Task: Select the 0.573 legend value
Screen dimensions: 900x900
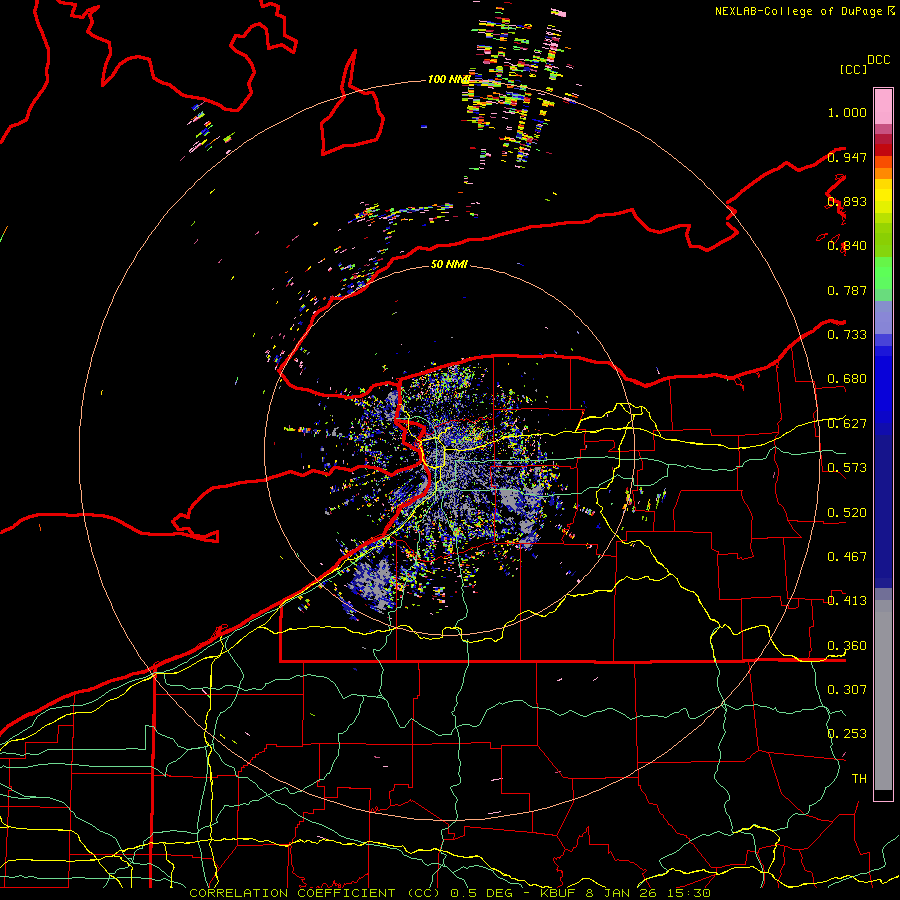Action: pos(847,467)
